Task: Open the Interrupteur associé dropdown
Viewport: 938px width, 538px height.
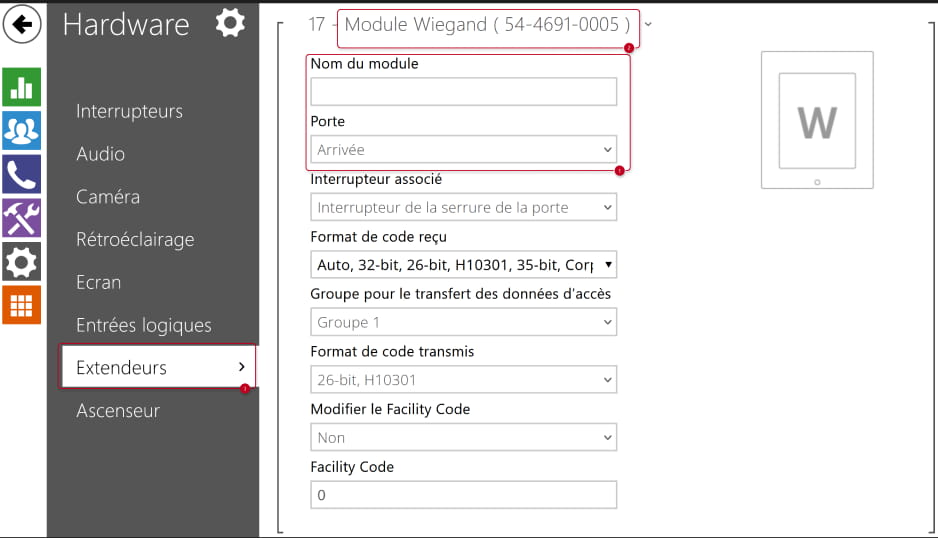Action: coord(464,207)
